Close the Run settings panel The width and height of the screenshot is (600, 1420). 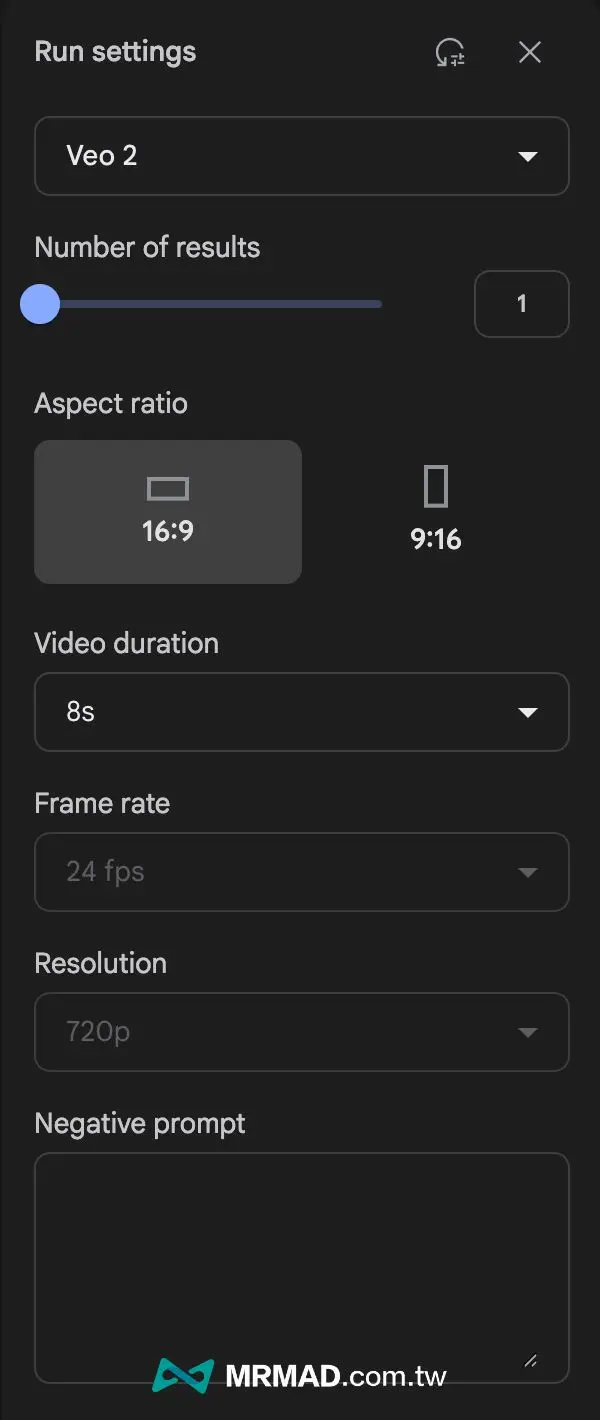(x=530, y=53)
